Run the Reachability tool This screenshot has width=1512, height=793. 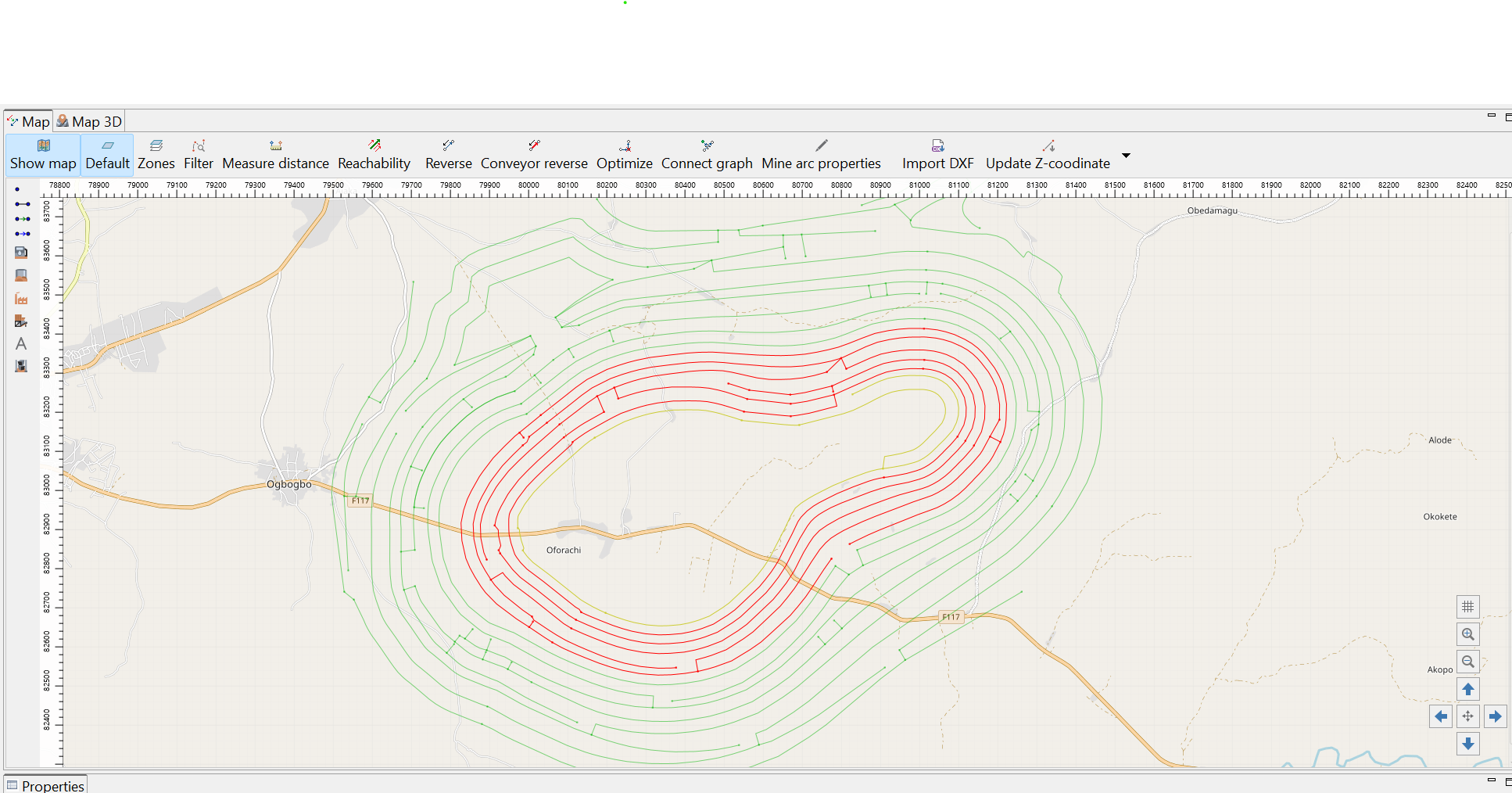pyautogui.click(x=374, y=155)
